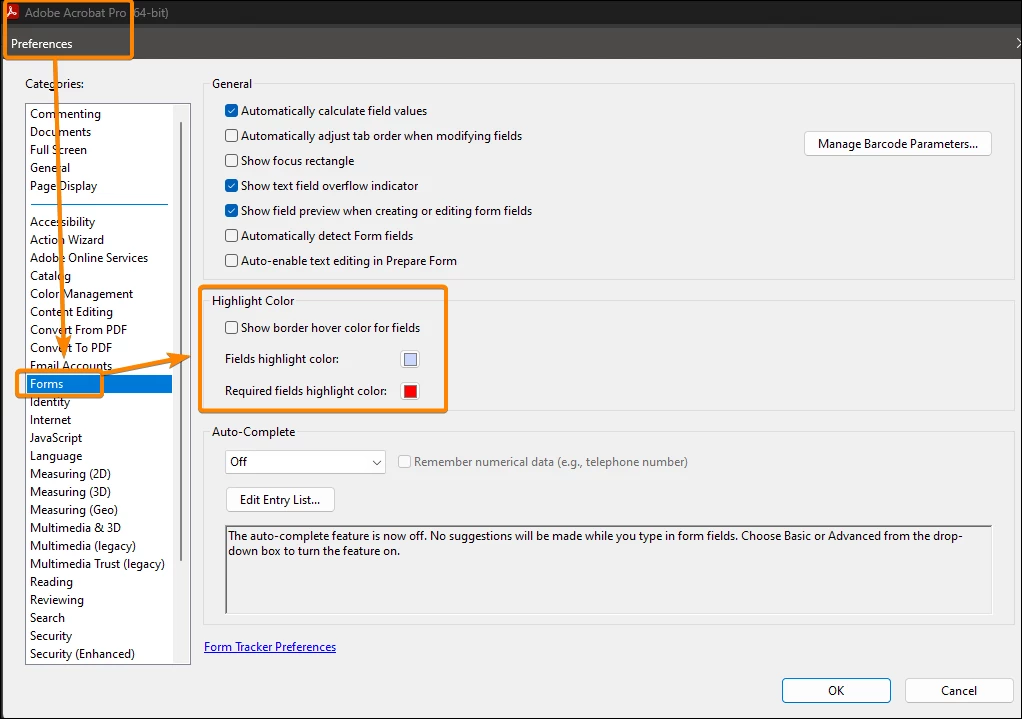Select Documents category
This screenshot has height=719, width=1022.
[61, 132]
